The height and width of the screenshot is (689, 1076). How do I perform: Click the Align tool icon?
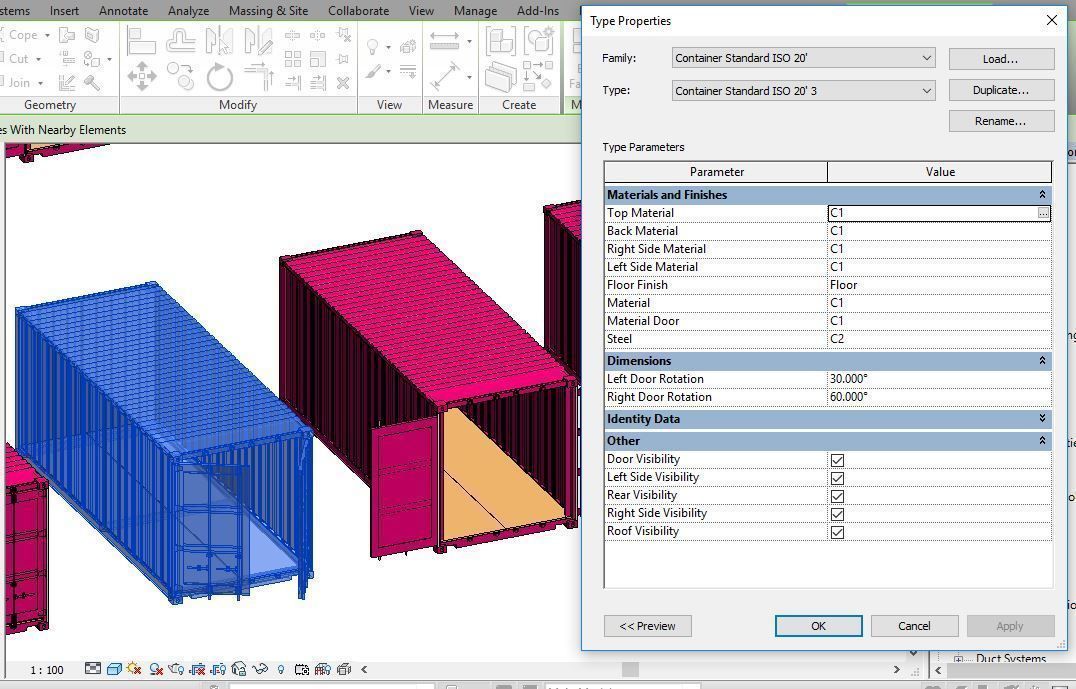[141, 41]
